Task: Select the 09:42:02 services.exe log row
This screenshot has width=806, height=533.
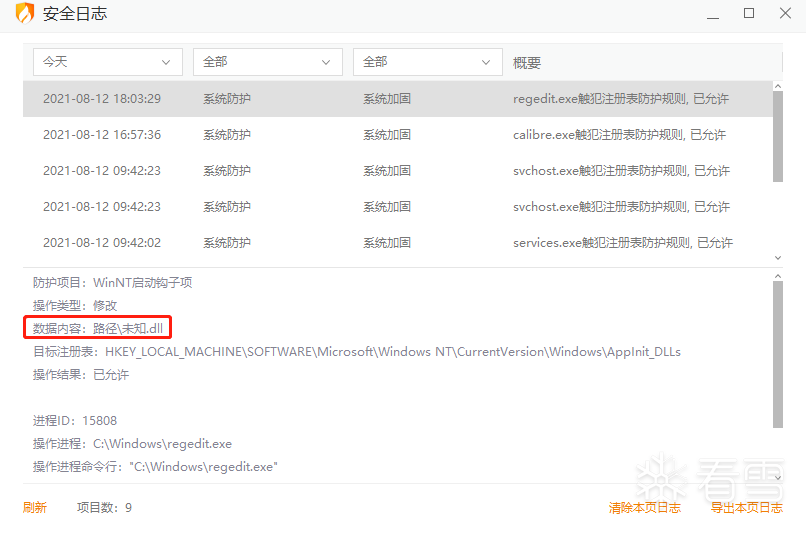Action: [x=397, y=243]
